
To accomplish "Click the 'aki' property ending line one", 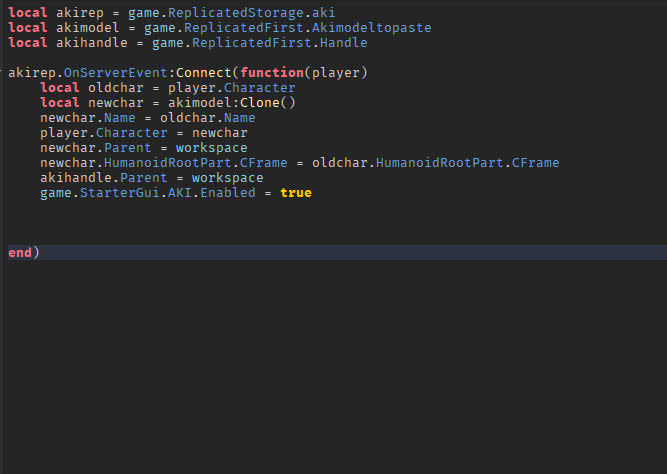I will pos(323,13).
